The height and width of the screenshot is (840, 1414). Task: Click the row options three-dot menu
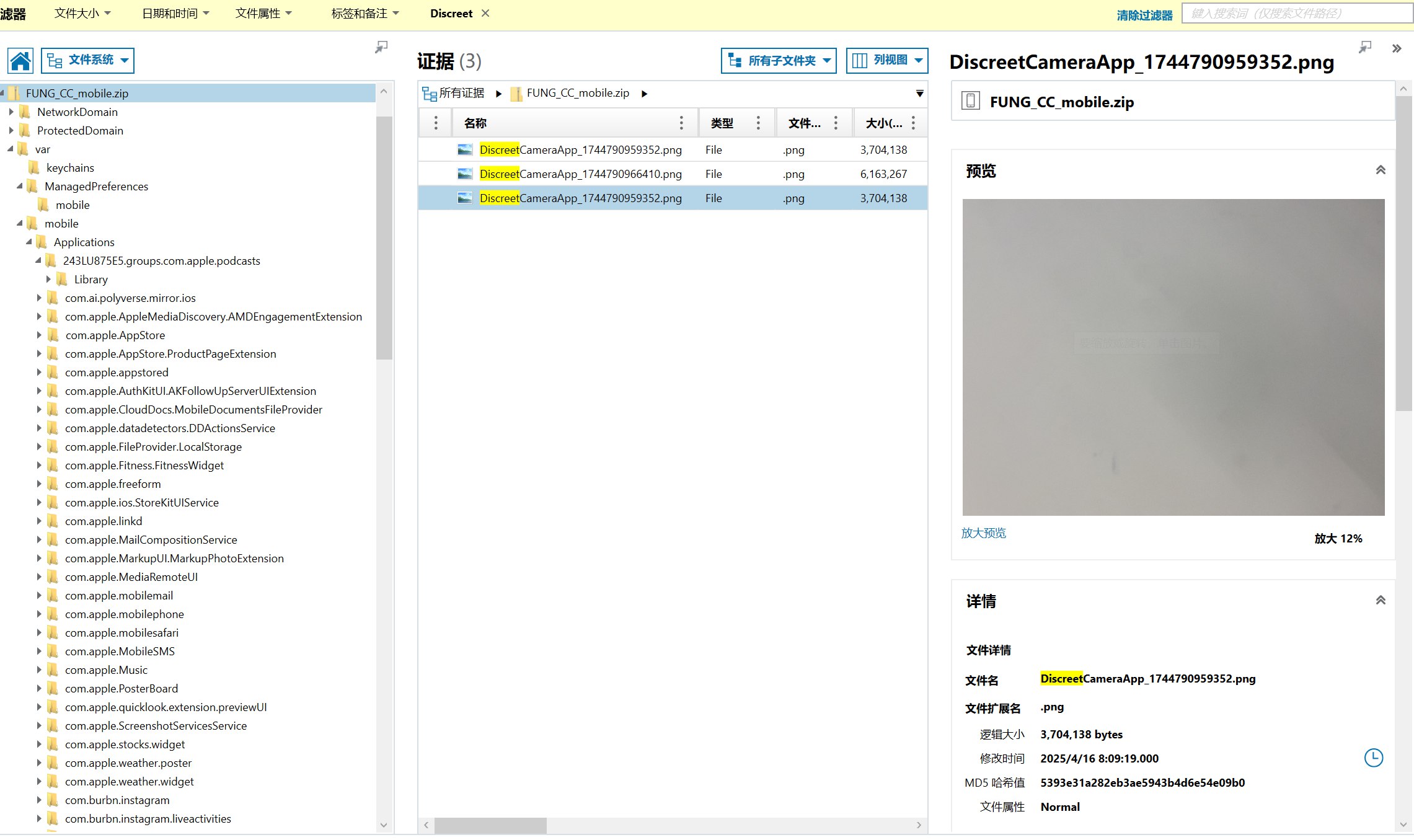tap(436, 123)
